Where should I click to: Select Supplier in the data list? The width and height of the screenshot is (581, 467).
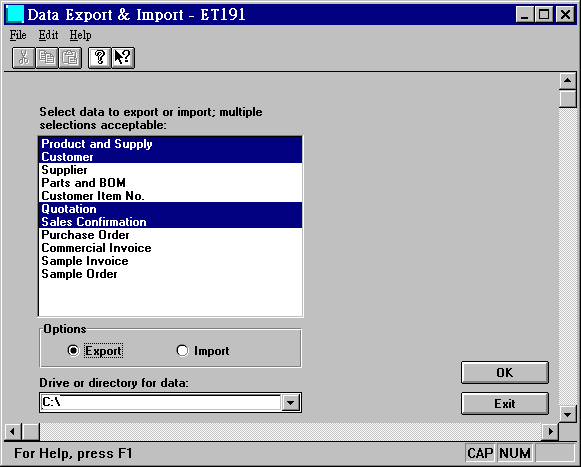coord(170,170)
